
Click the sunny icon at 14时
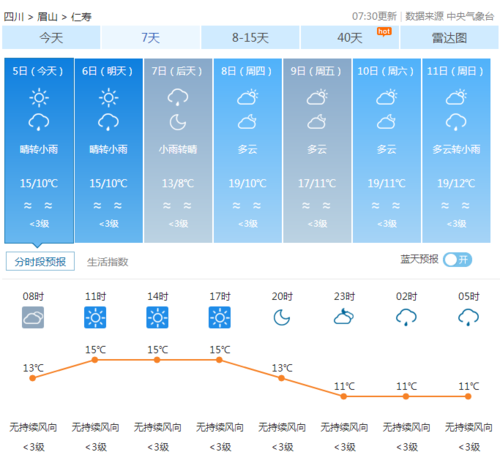tap(157, 317)
